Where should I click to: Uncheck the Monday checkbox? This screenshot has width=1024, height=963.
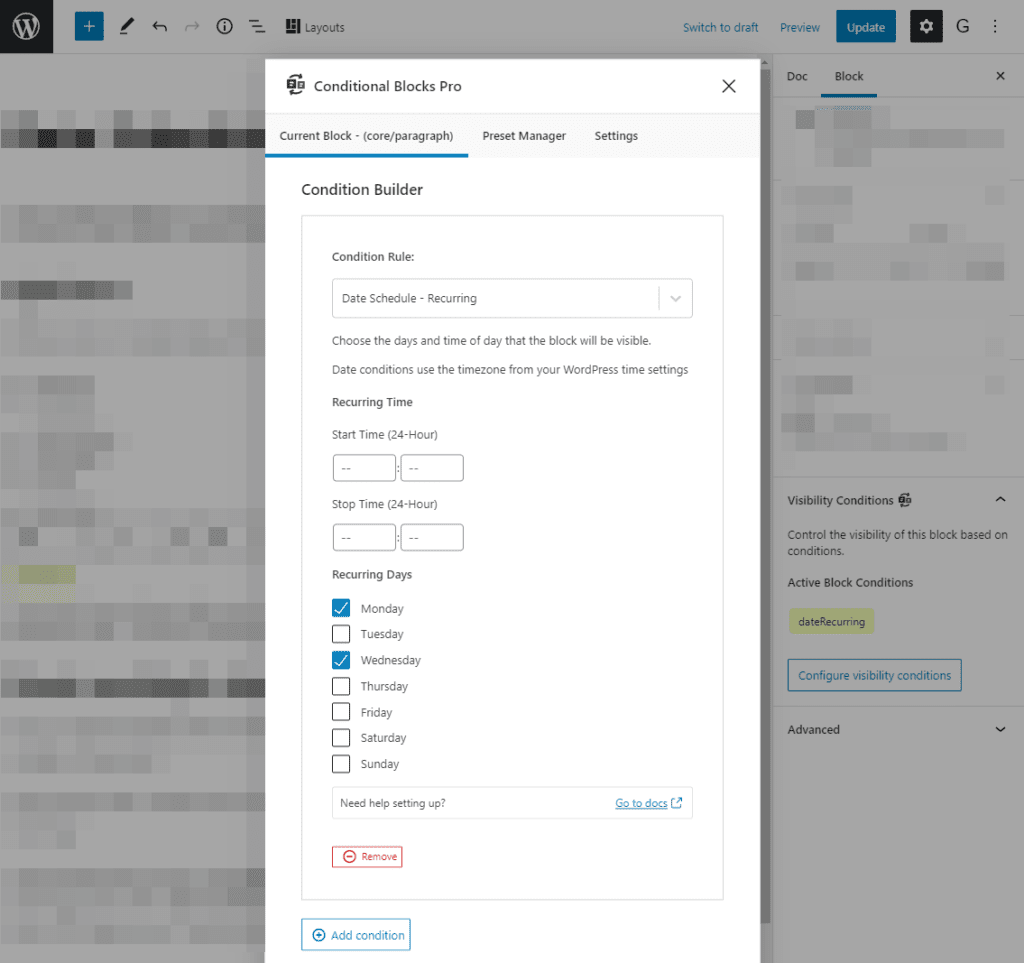pyautogui.click(x=341, y=608)
